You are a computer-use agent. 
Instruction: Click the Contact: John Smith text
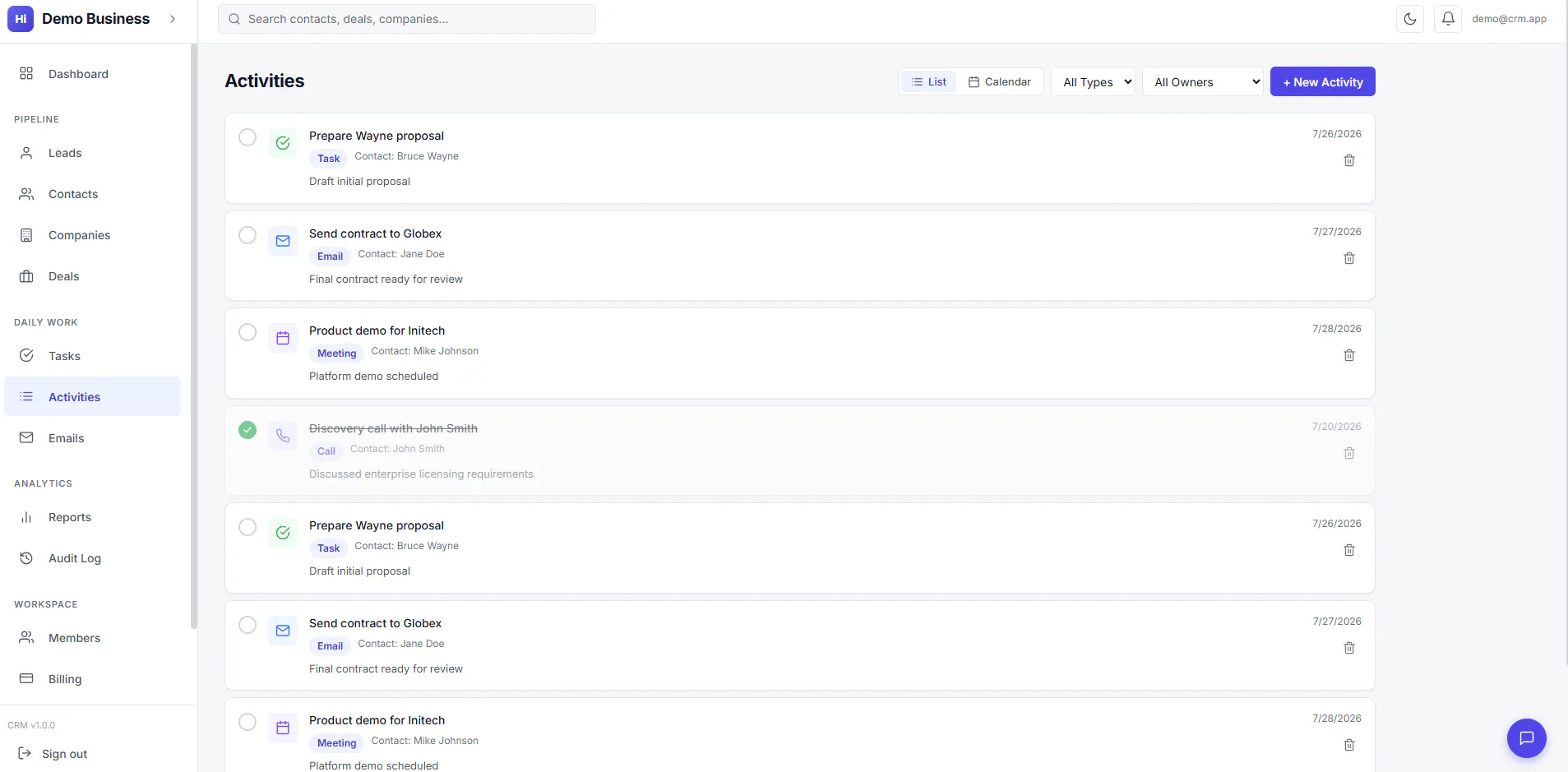pos(397,449)
